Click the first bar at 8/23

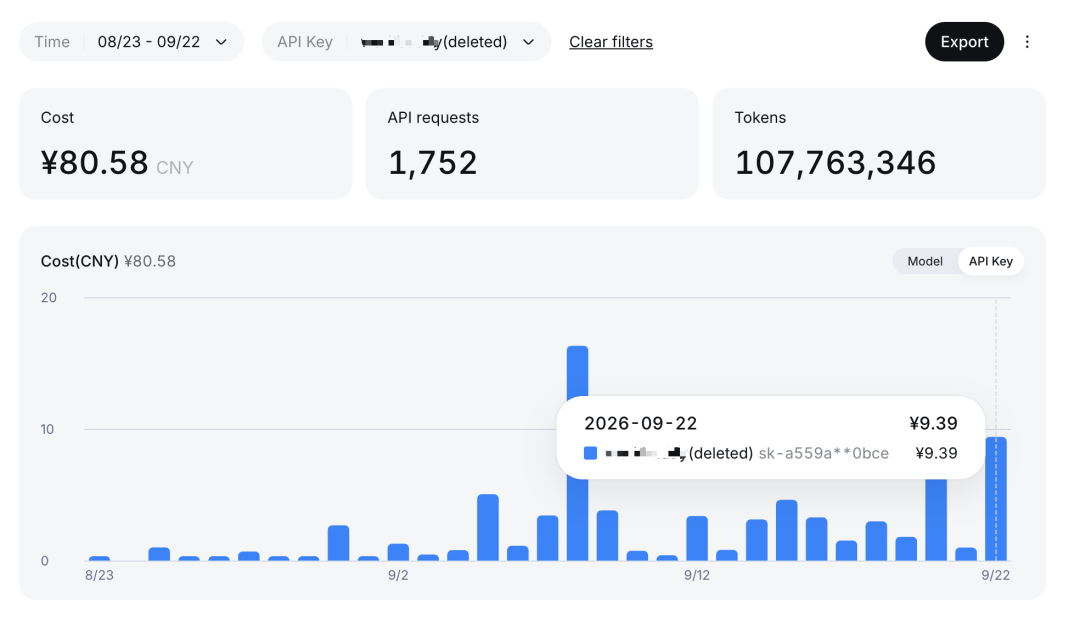tap(99, 558)
